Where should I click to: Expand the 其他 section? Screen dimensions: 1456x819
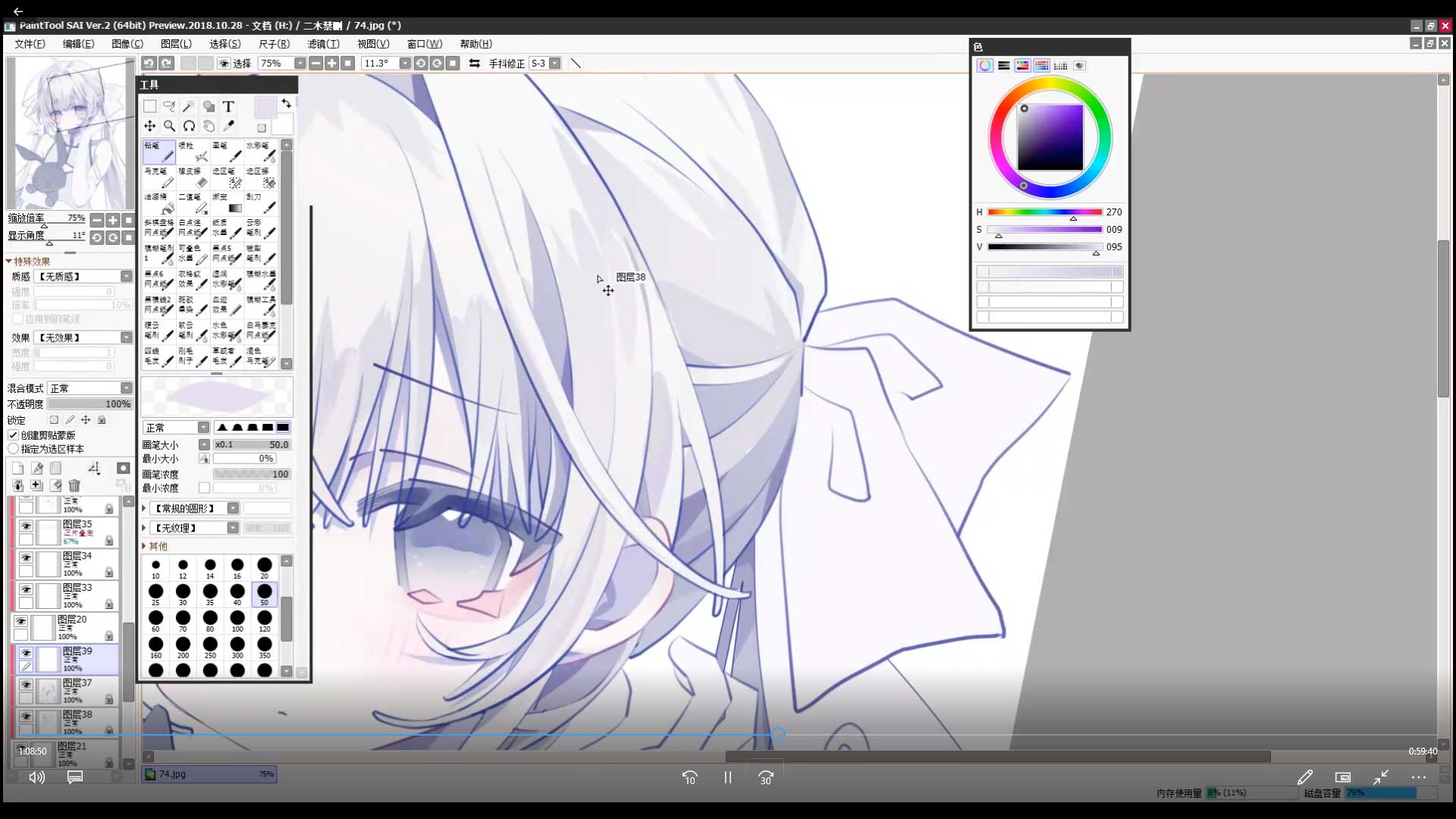(144, 546)
